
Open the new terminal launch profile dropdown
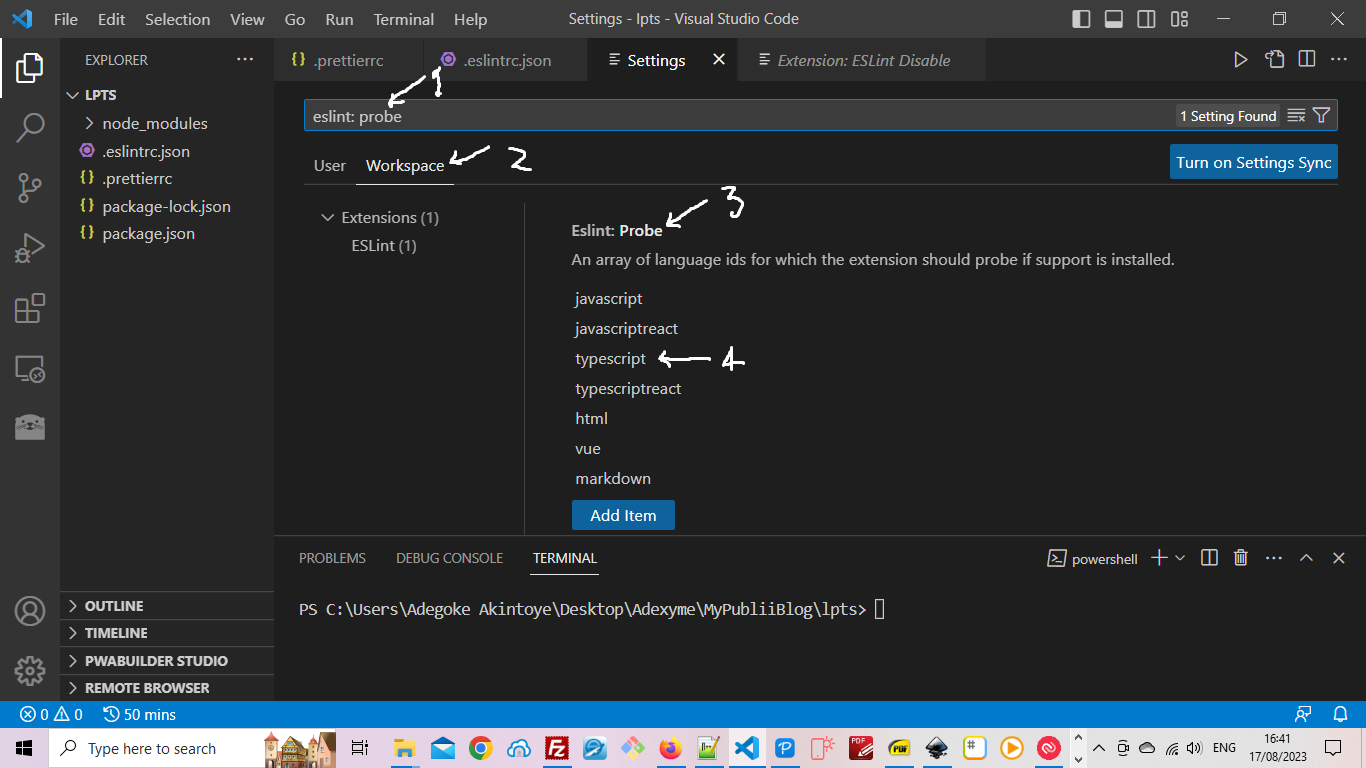coord(1180,558)
